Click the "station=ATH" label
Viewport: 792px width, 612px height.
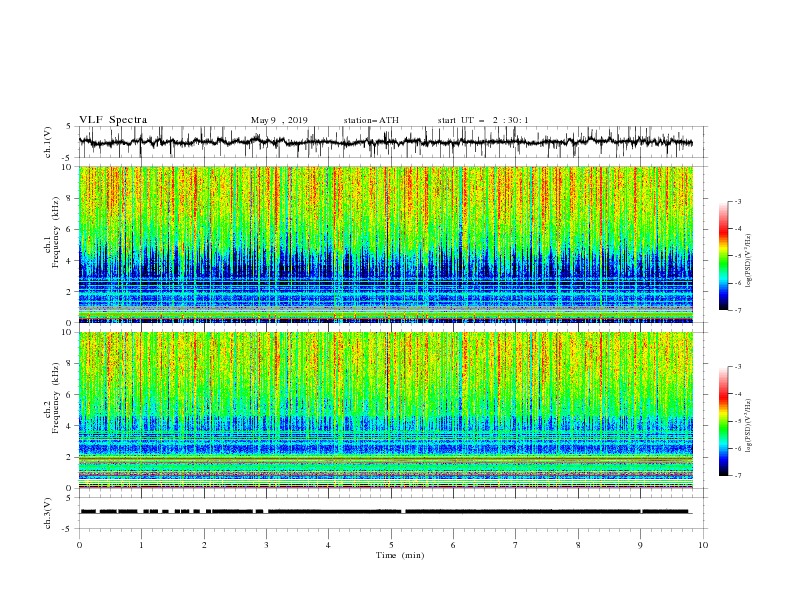click(371, 120)
